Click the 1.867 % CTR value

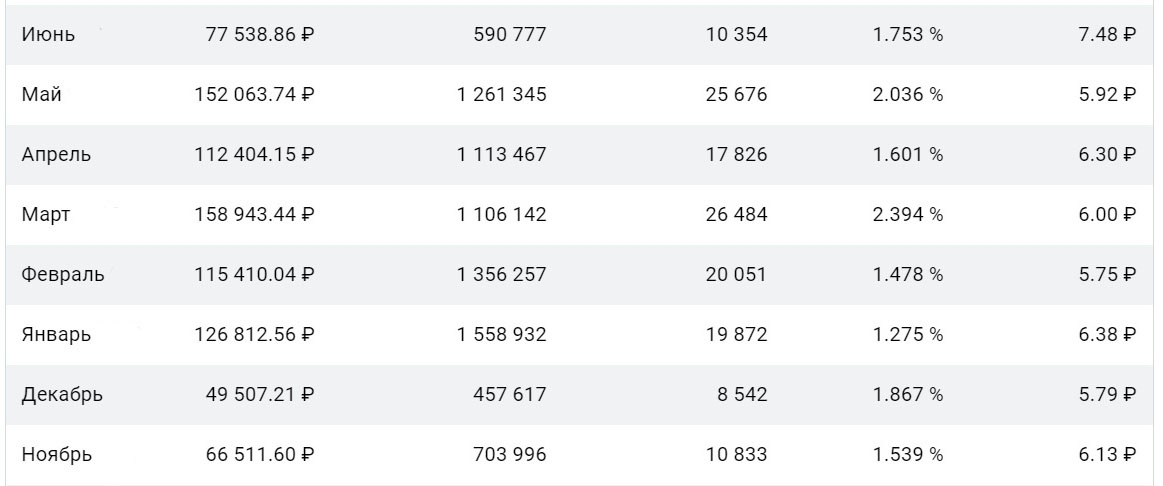pos(908,395)
